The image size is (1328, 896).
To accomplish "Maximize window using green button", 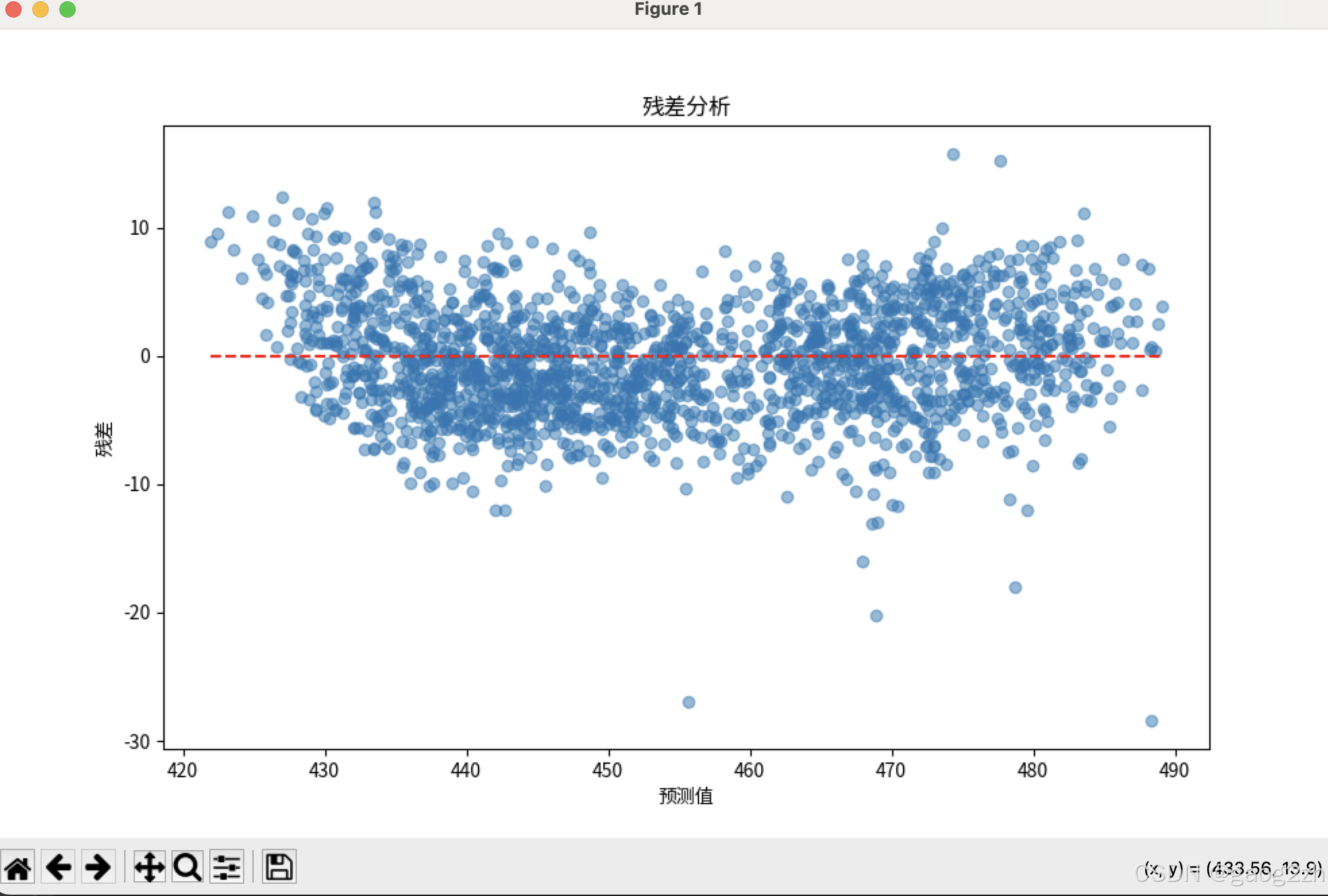I will point(67,9).
